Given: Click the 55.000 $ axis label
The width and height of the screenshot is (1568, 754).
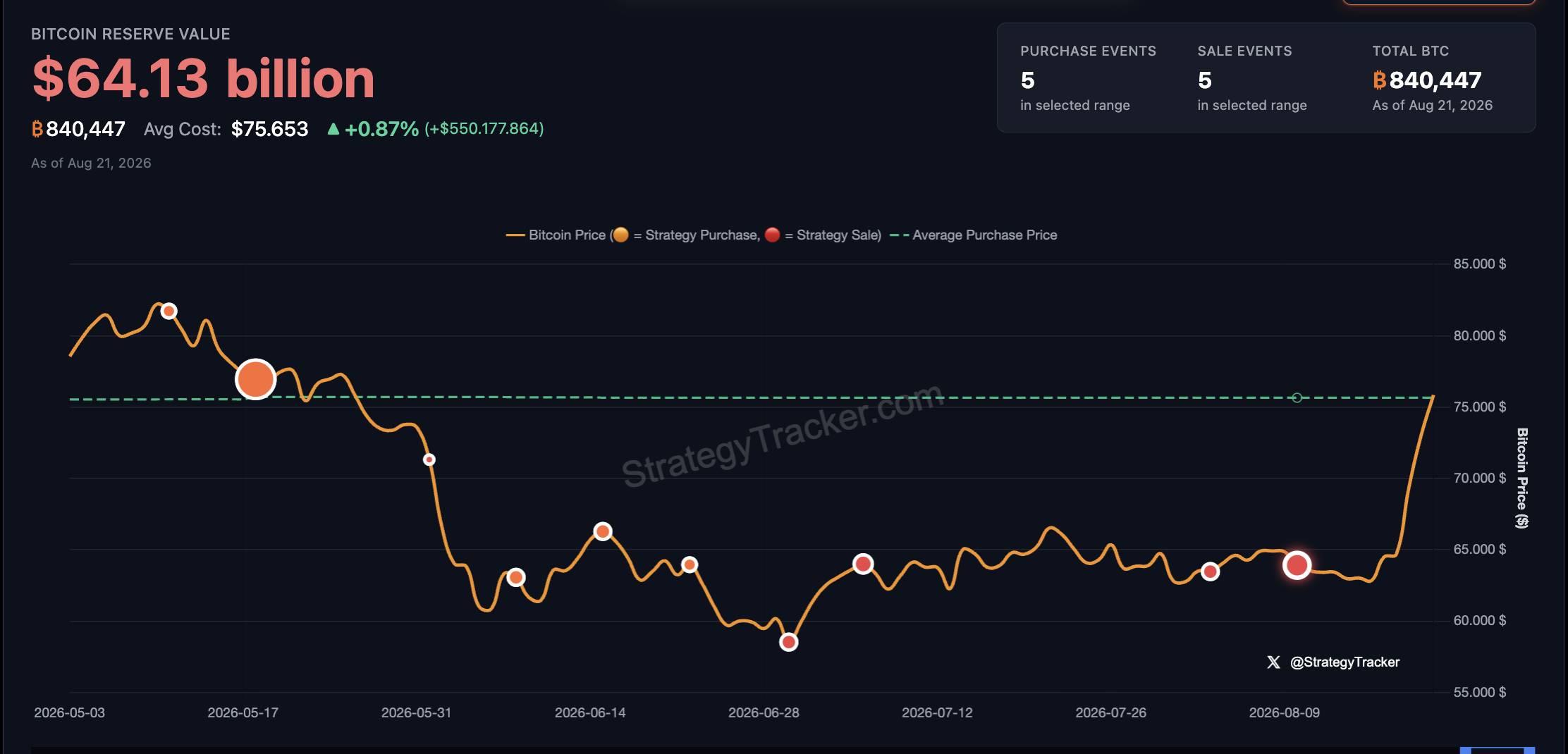Looking at the screenshot, I should [1480, 692].
